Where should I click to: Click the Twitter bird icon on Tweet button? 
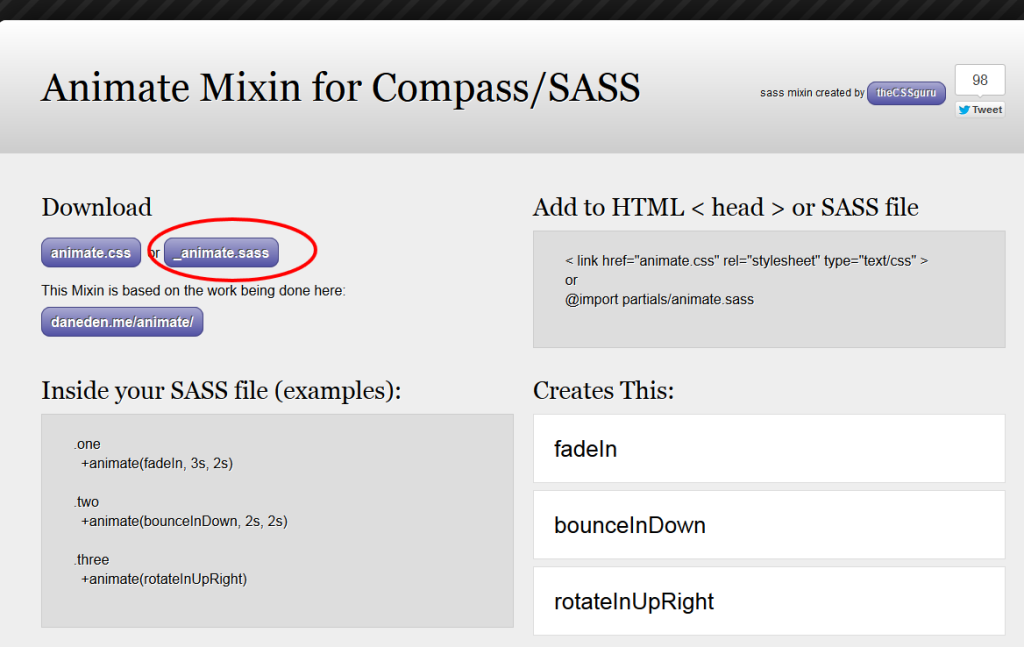[x=965, y=110]
